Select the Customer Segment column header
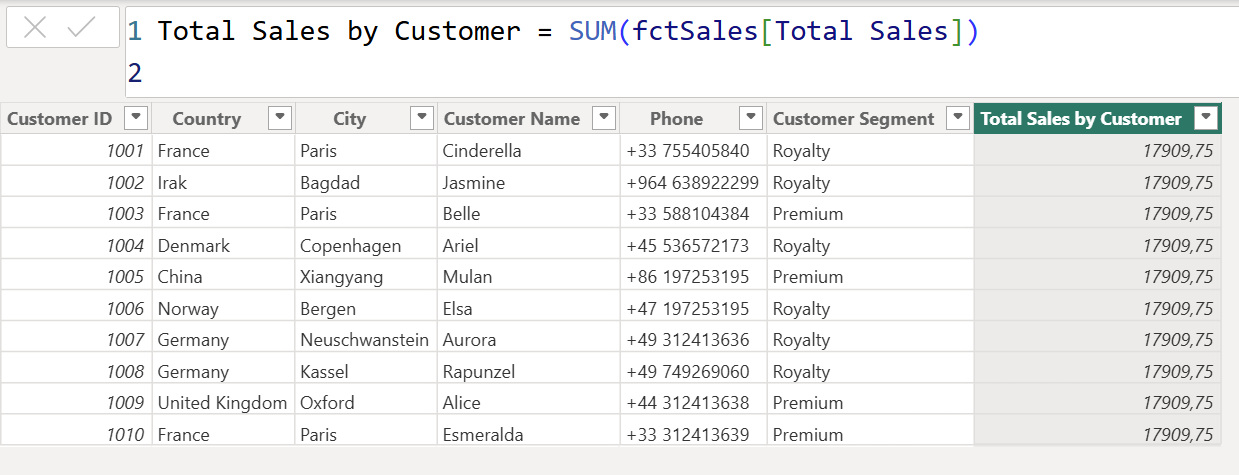 pyautogui.click(x=853, y=119)
